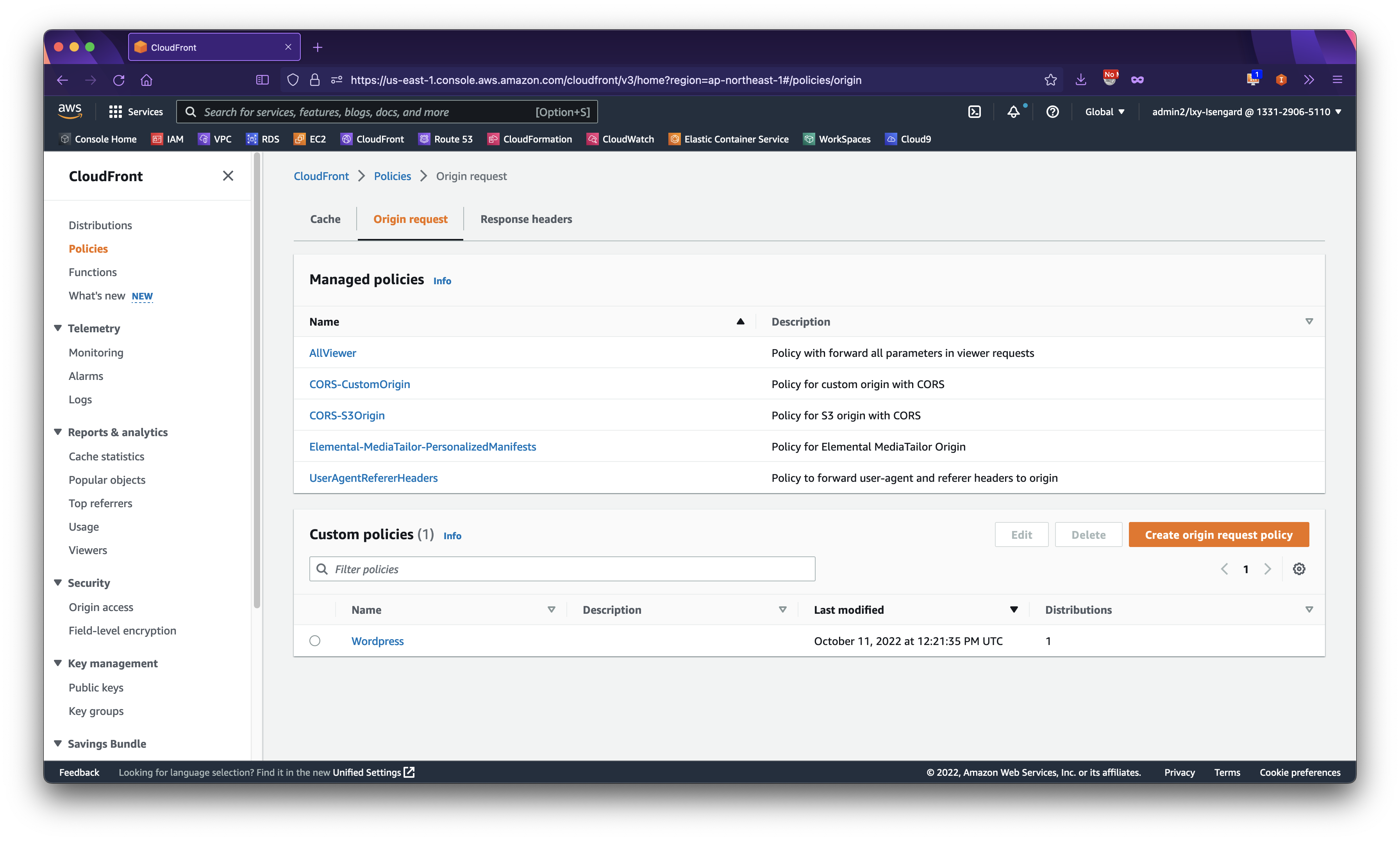
Task: Open the VPC favorites shortcut
Action: tap(214, 139)
